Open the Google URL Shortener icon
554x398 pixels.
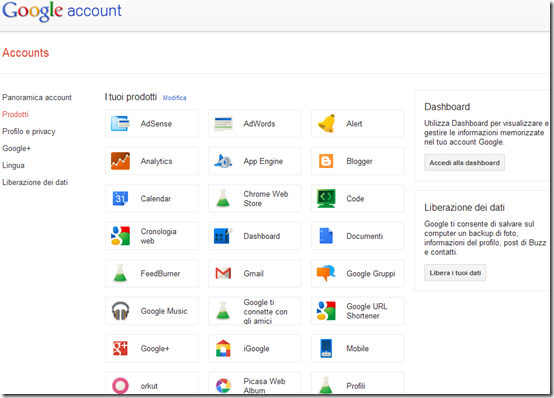(326, 311)
